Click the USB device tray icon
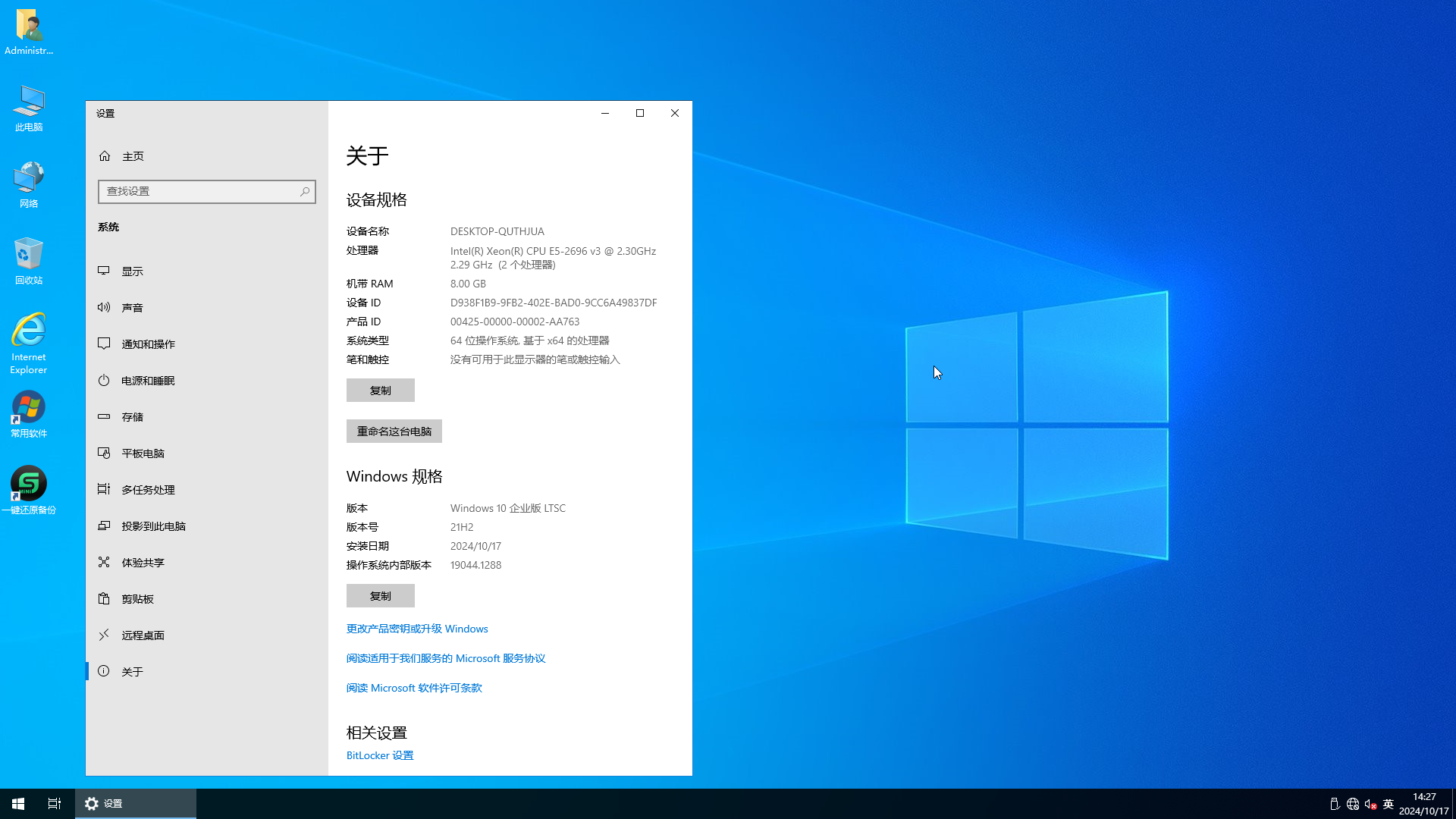The image size is (1456, 819). tap(1335, 804)
